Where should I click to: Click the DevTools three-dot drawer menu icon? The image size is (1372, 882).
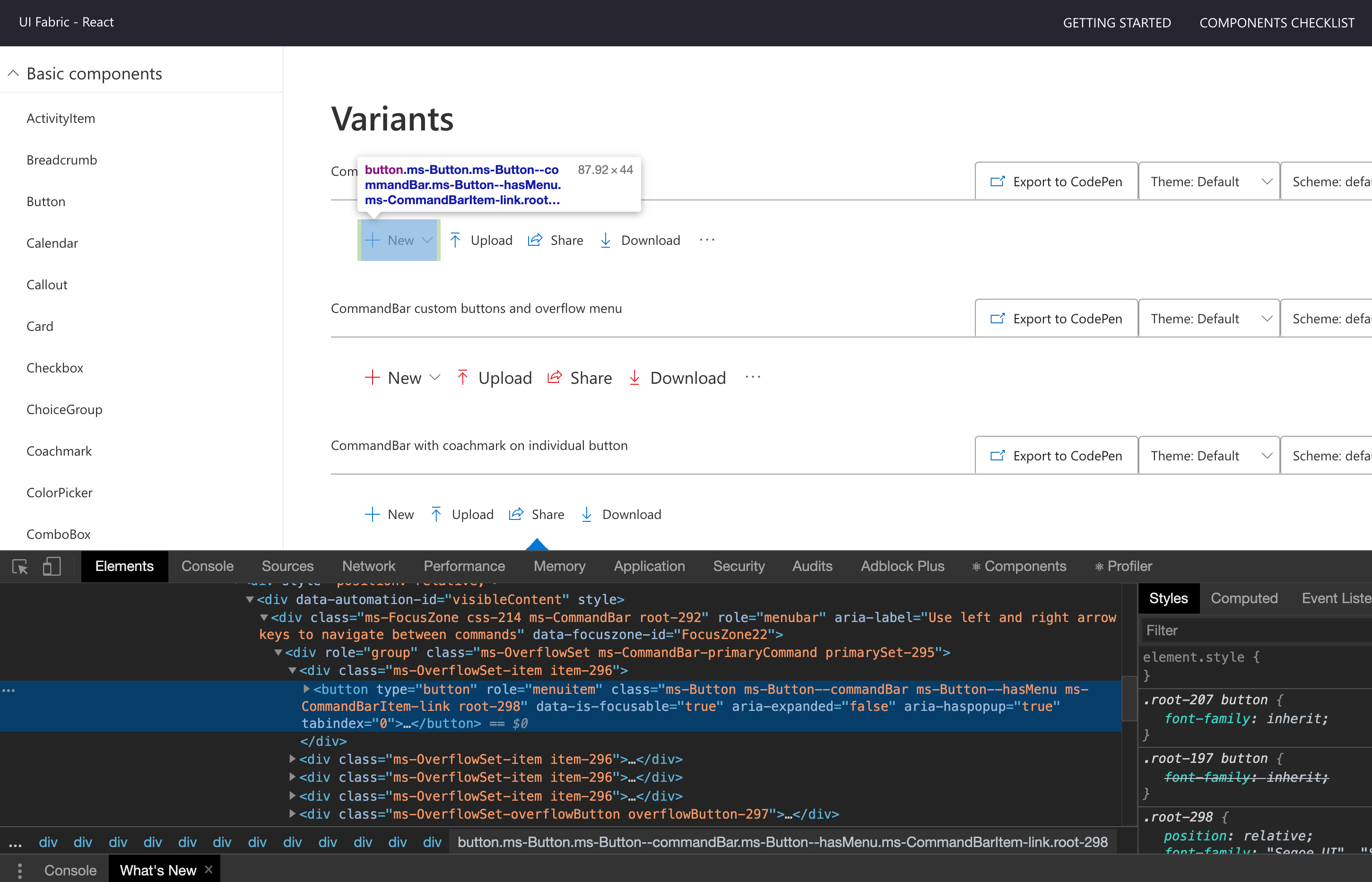19,871
